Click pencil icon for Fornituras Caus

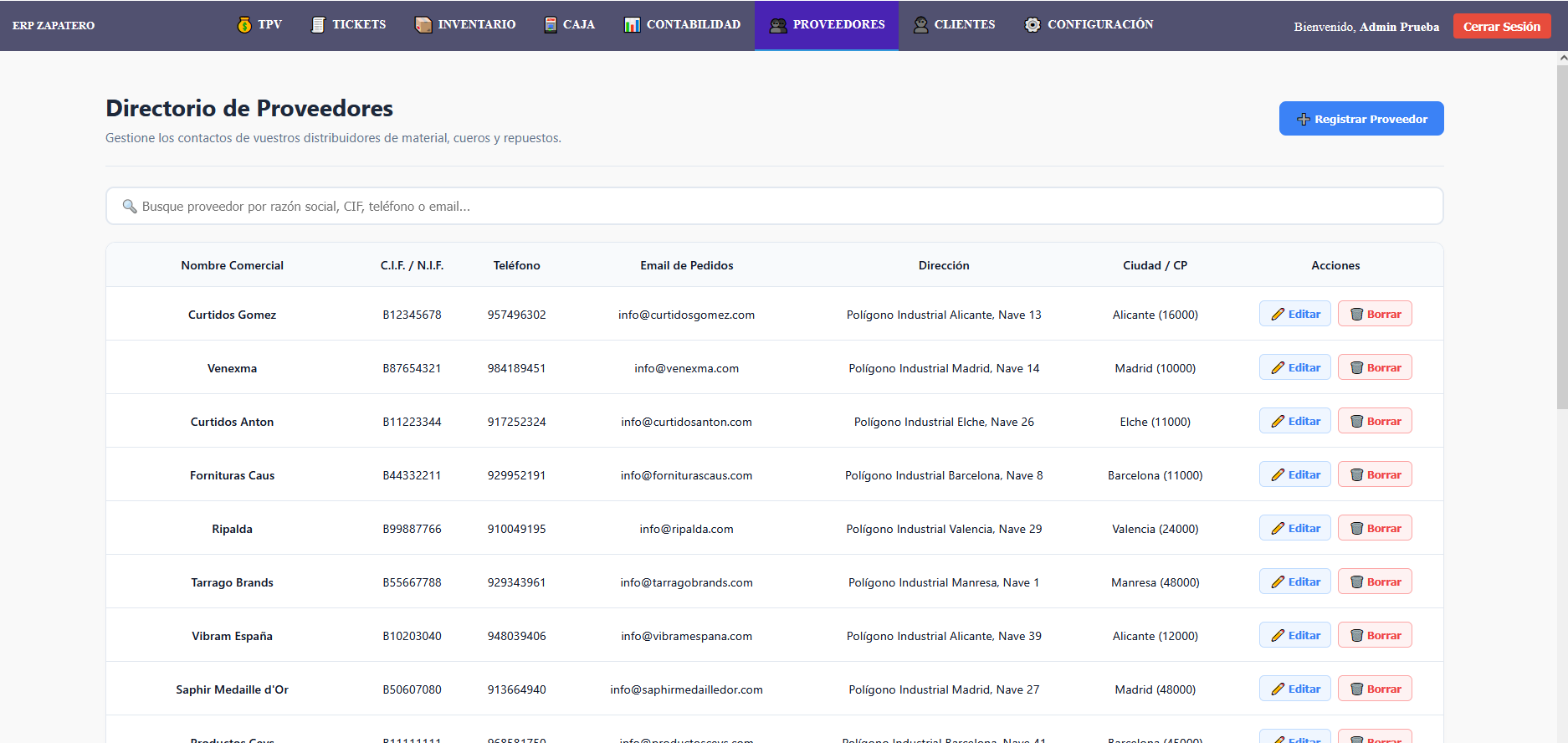point(1278,474)
